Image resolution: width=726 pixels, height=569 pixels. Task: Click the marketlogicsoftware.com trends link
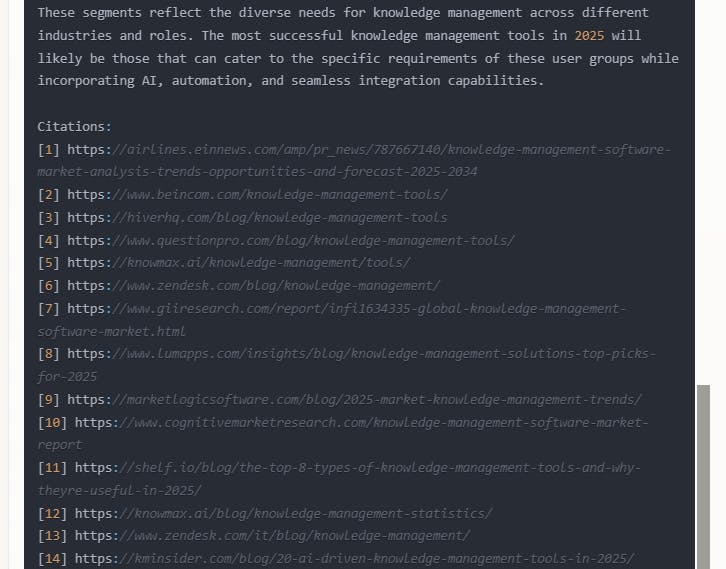click(382, 399)
